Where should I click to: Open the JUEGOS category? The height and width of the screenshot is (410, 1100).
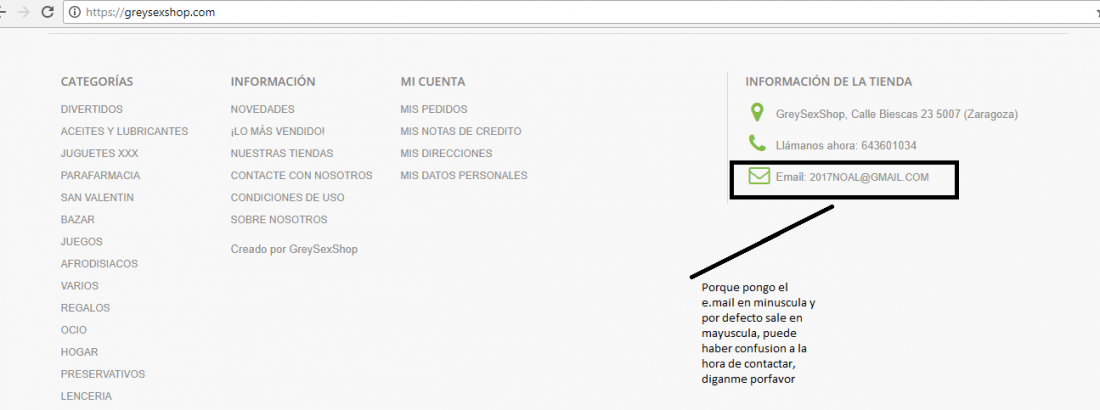[x=82, y=242]
